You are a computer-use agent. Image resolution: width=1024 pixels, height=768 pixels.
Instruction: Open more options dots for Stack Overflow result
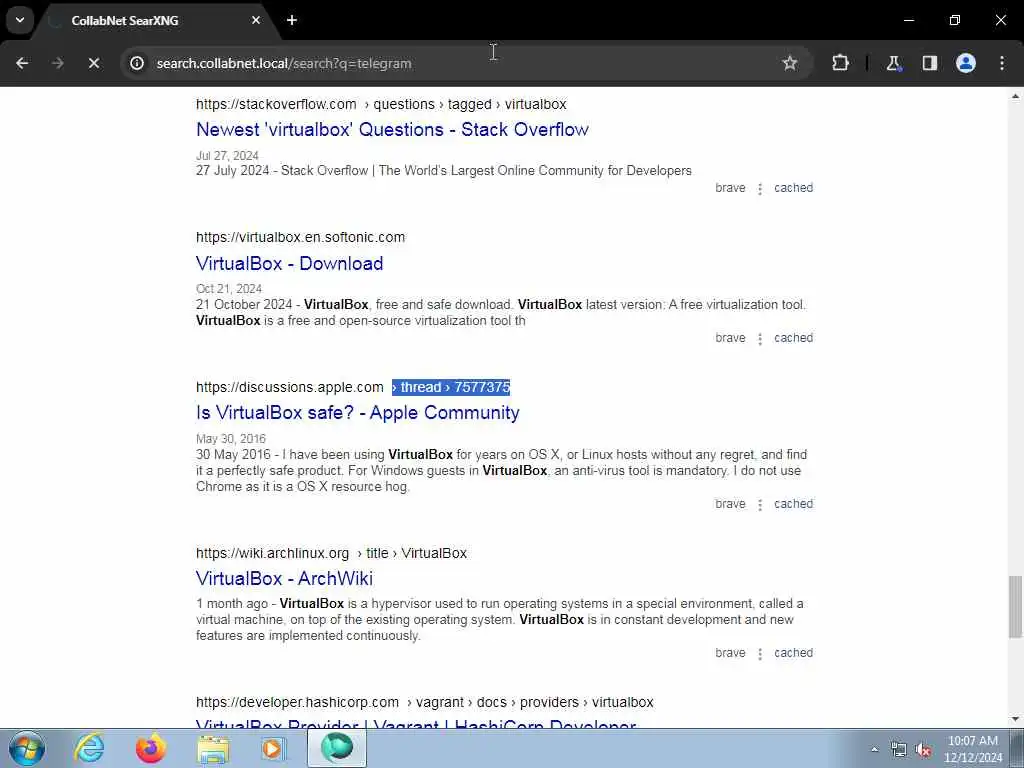(x=760, y=189)
